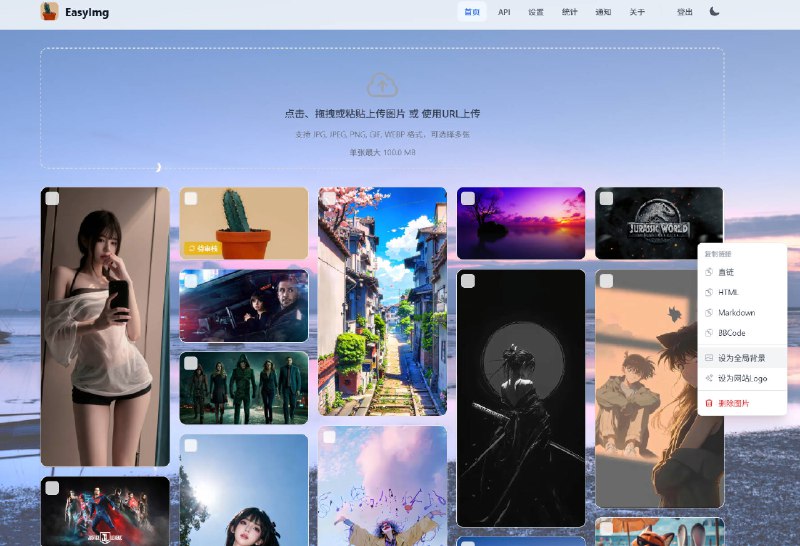Click the EasyImg cactus logo icon

49,12
